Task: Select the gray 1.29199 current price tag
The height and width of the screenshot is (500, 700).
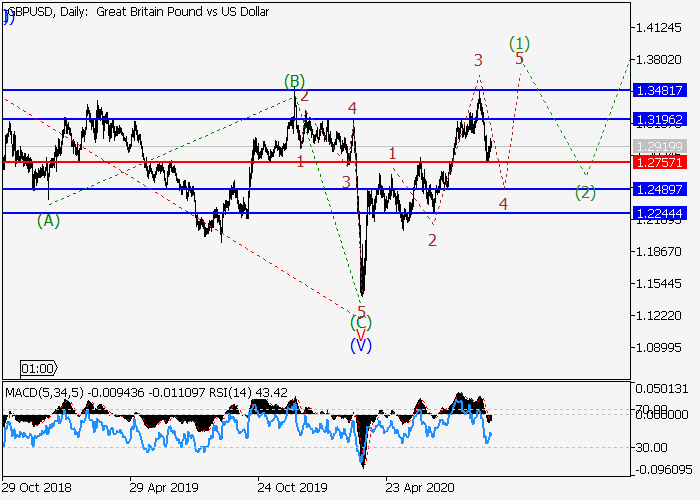Action: click(659, 146)
